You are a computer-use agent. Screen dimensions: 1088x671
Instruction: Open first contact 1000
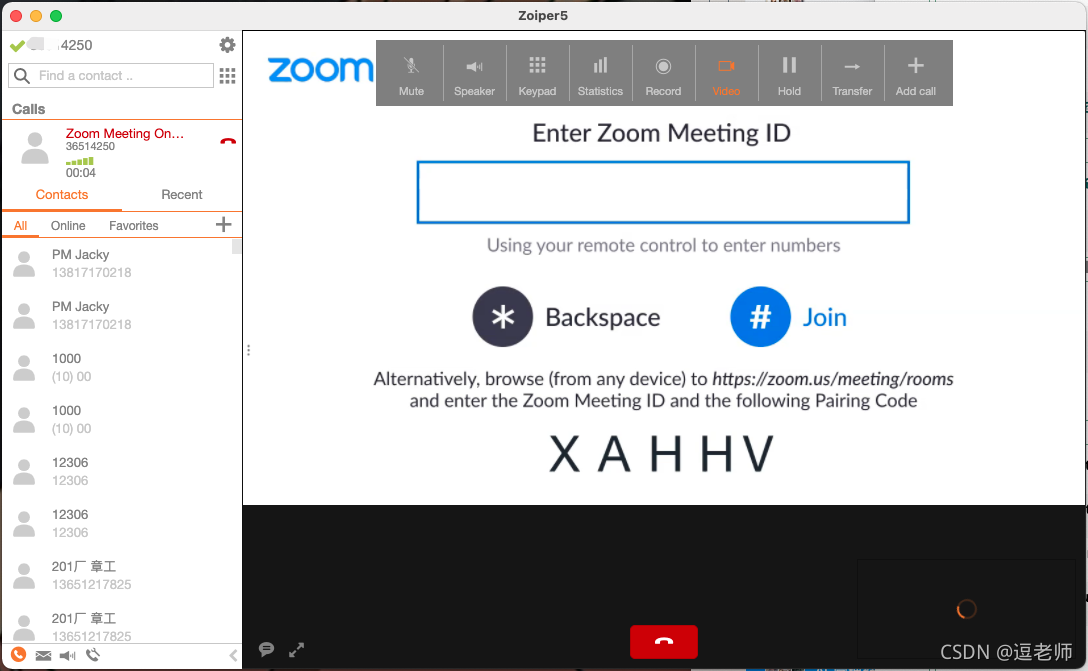[x=117, y=367]
